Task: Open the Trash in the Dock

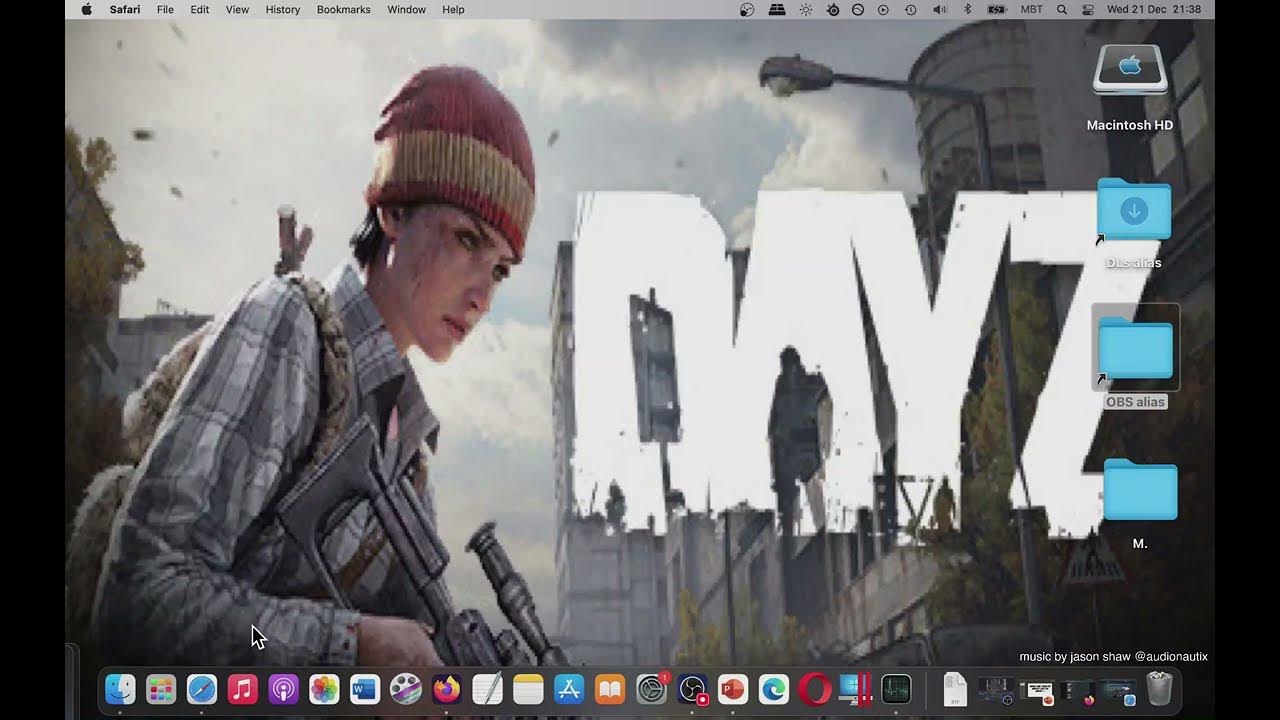Action: tap(1159, 689)
